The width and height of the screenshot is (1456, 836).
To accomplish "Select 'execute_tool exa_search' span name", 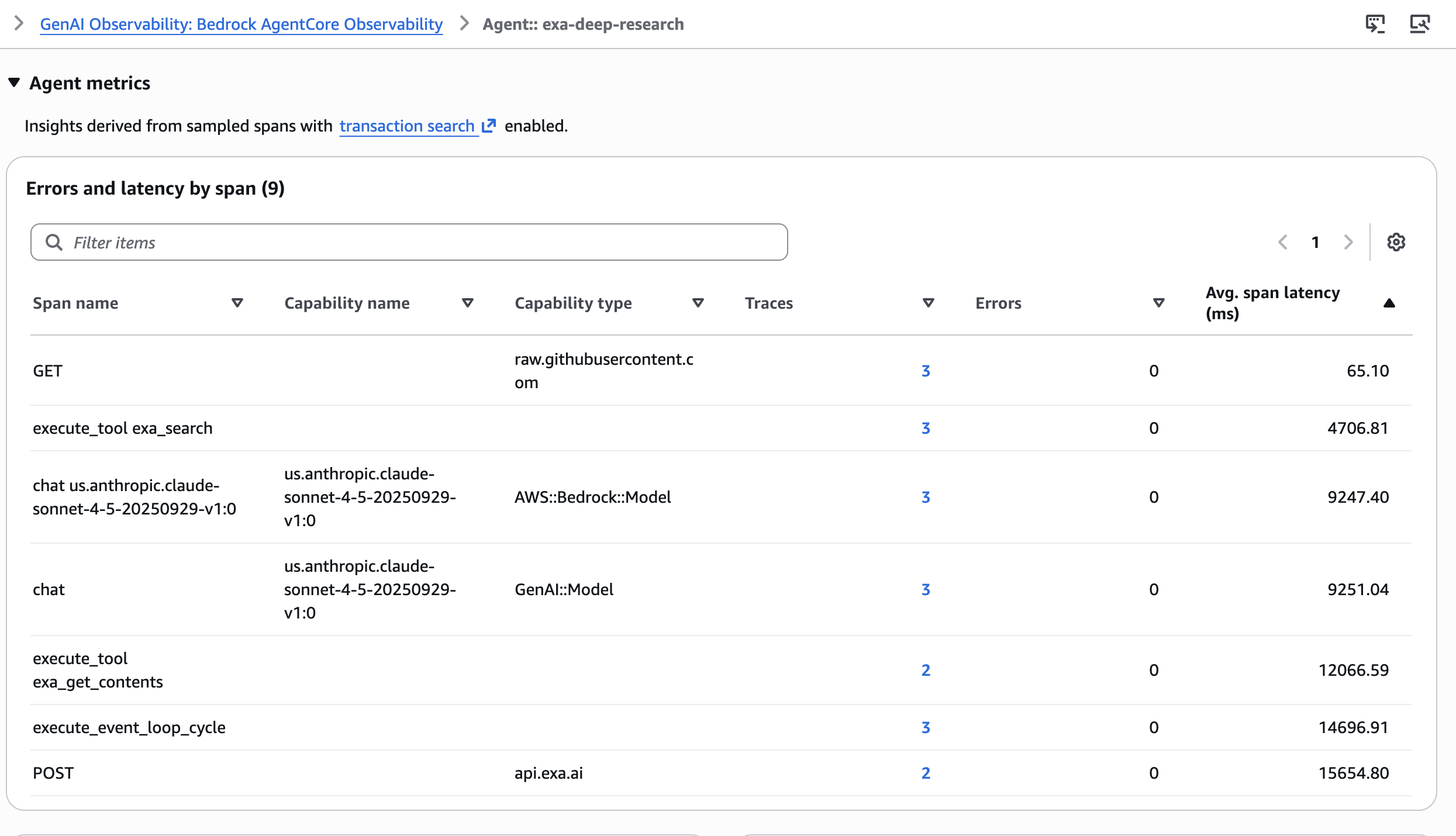I will pyautogui.click(x=123, y=428).
